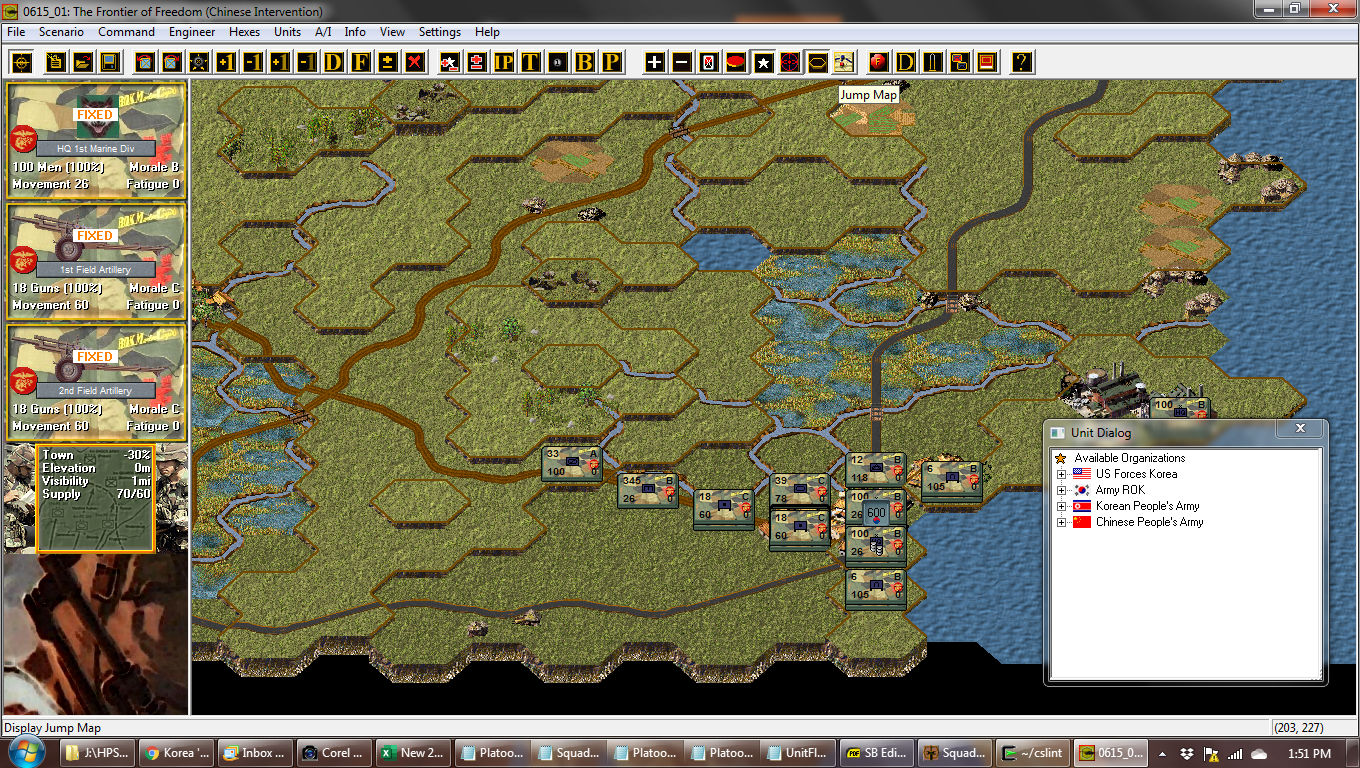Click the yellow F toolbar button

pyautogui.click(x=361, y=62)
